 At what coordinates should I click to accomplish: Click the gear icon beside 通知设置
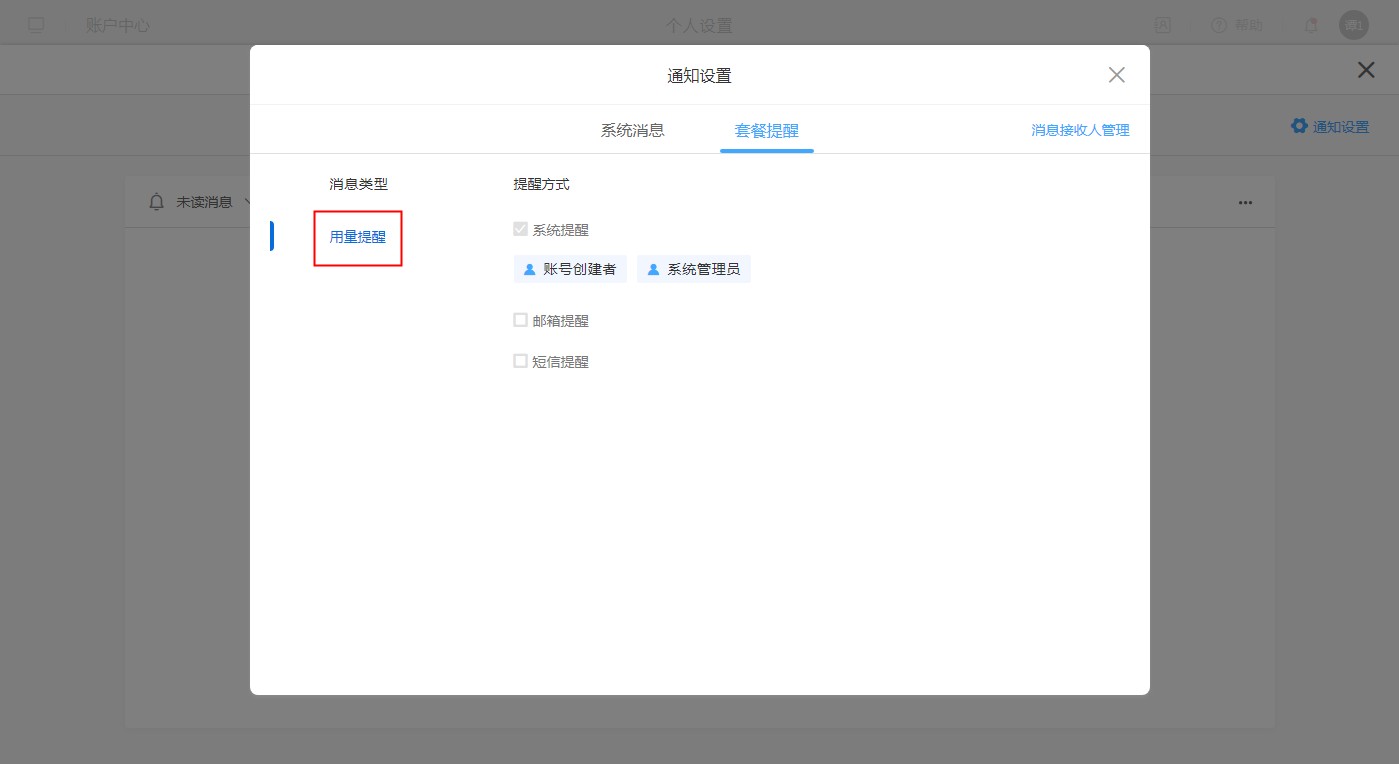click(1299, 126)
